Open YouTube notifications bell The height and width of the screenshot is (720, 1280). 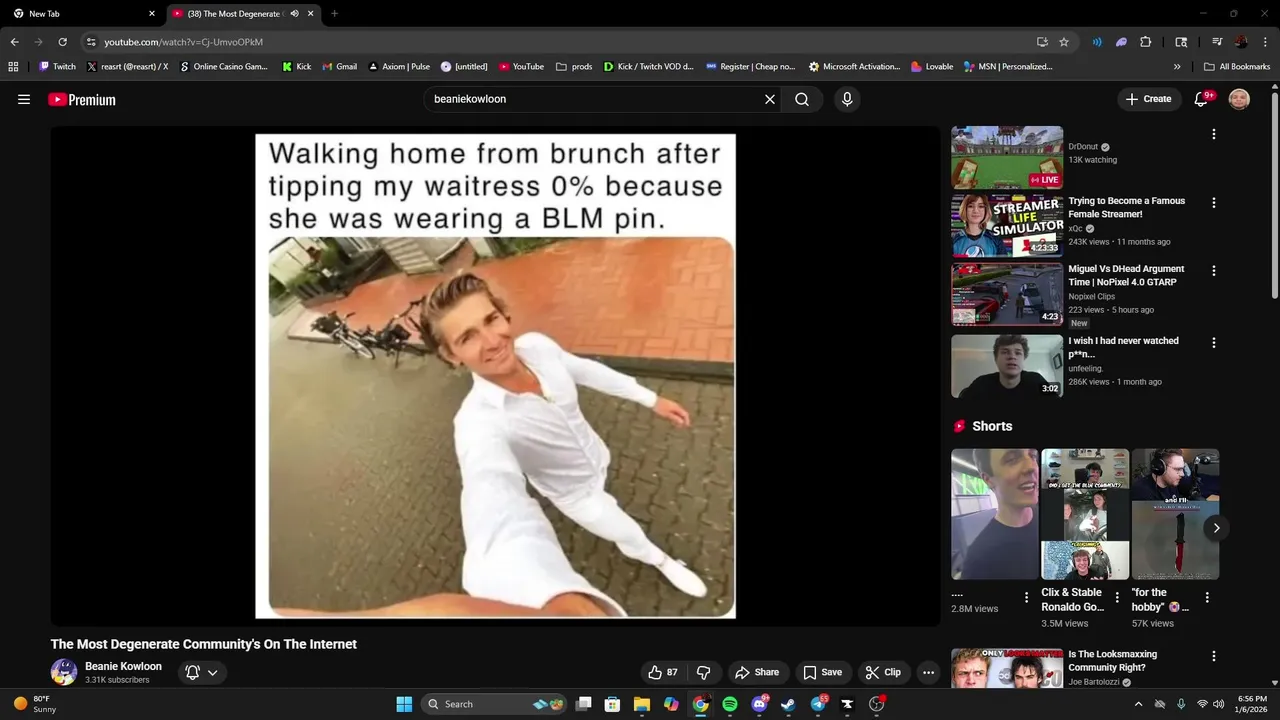1202,99
